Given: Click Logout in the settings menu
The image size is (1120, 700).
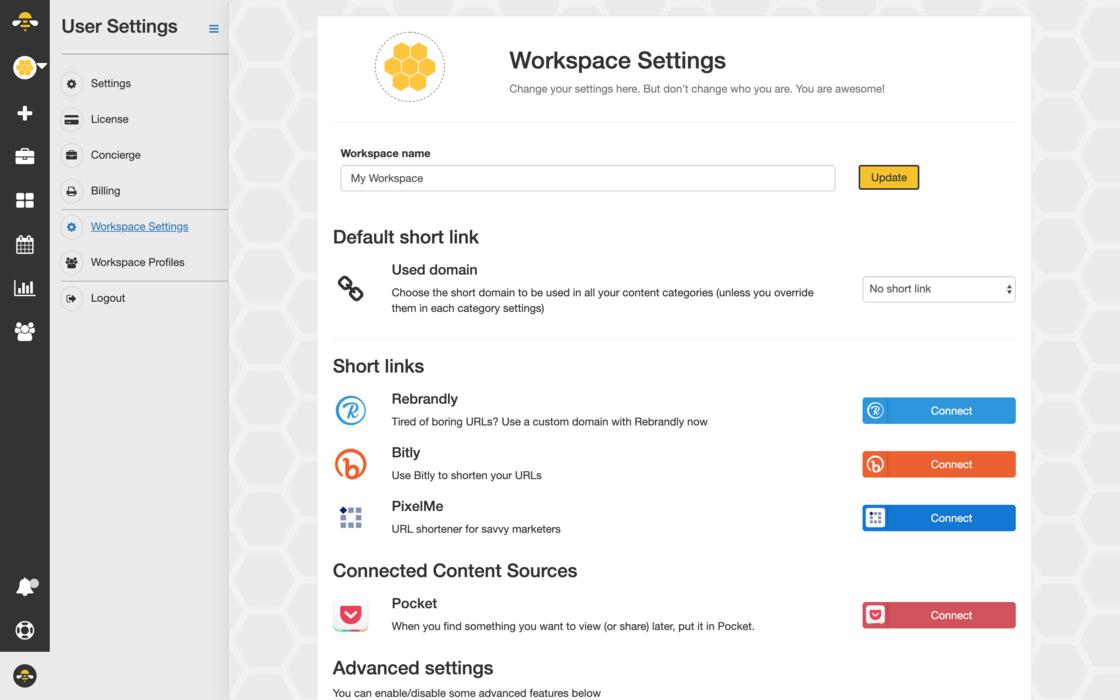Looking at the screenshot, I should point(108,298).
